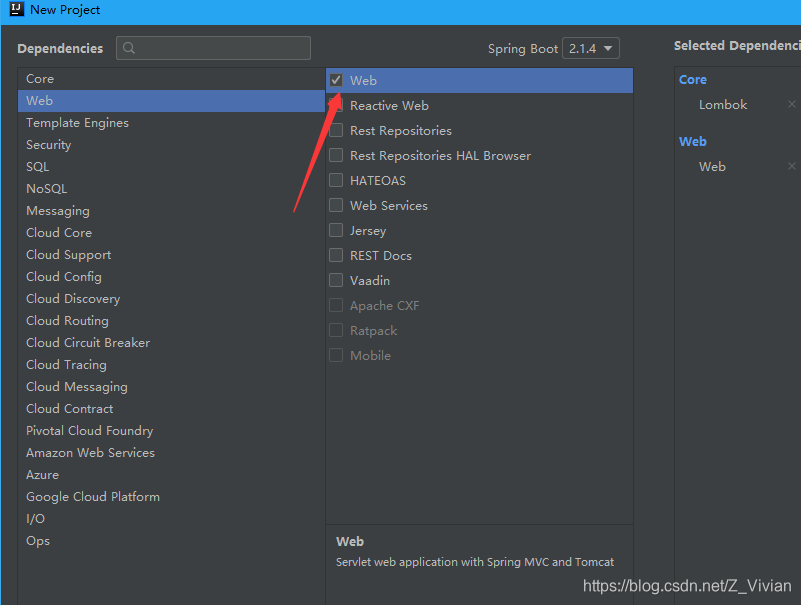The width and height of the screenshot is (801, 605).
Task: Click Core heading in Selected Dependencies
Action: (x=693, y=79)
